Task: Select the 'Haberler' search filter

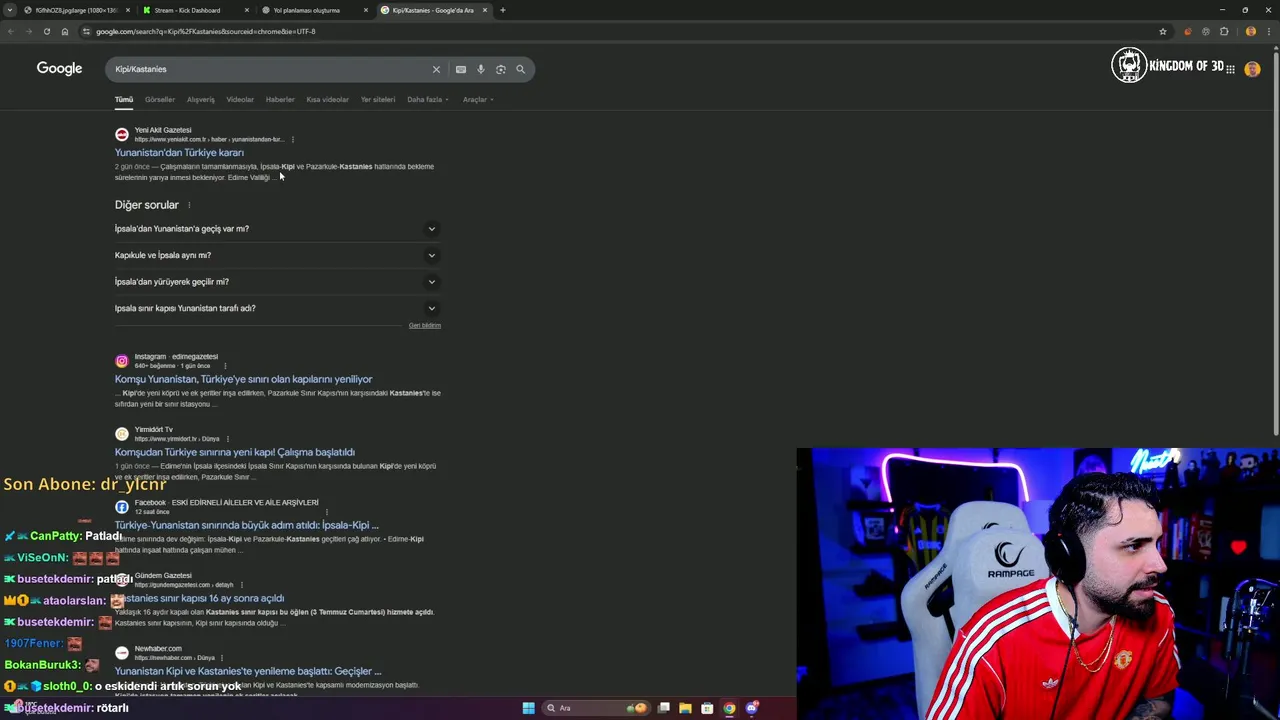Action: click(280, 99)
